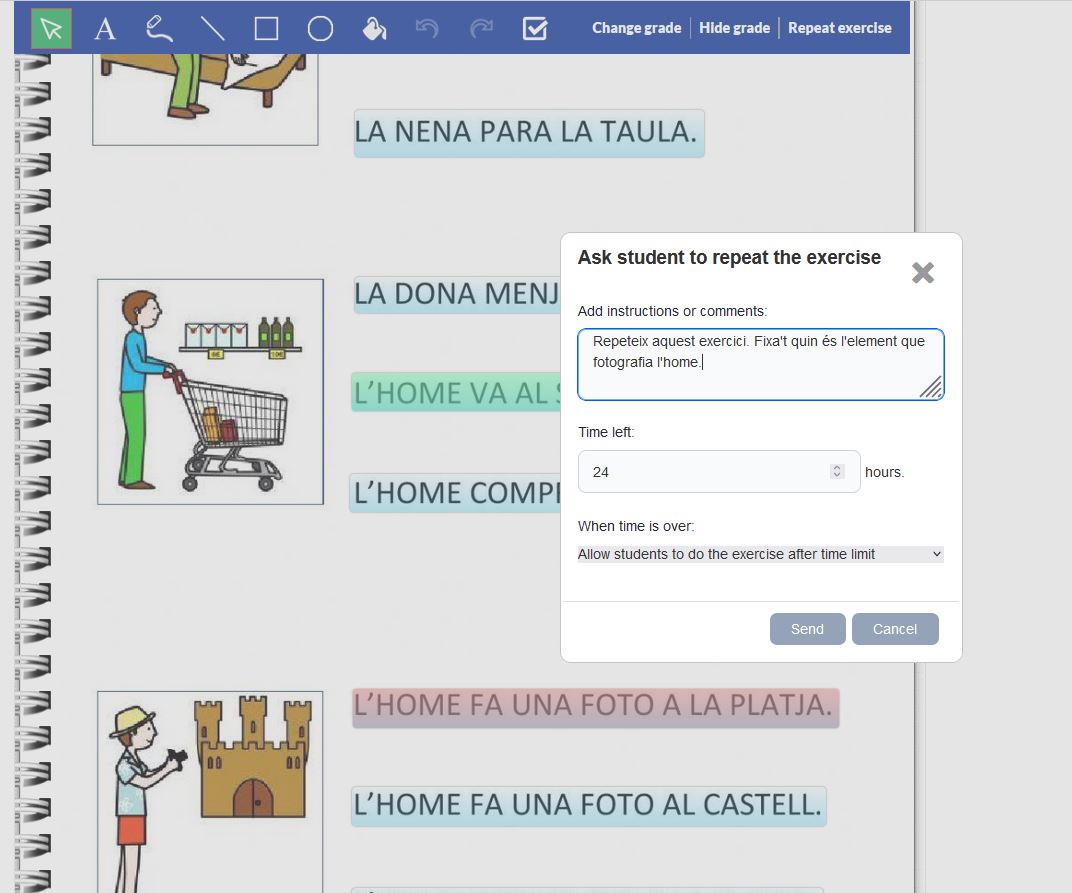This screenshot has width=1072, height=893.
Task: Select the checkbox grading tool
Action: (x=535, y=28)
